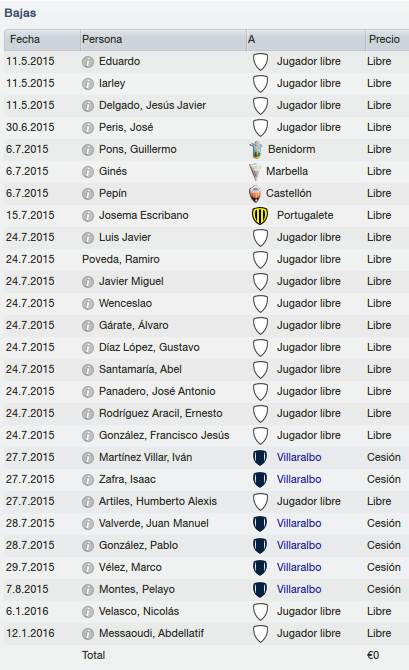409x670 pixels.
Task: Click the Portugalete striped shield
Action: point(260,215)
